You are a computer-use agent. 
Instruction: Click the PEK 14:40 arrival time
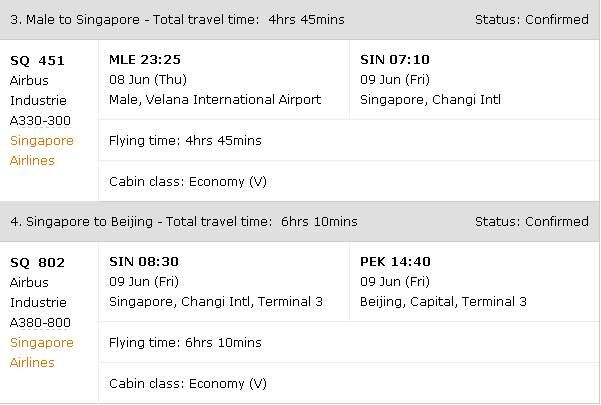pyautogui.click(x=395, y=261)
